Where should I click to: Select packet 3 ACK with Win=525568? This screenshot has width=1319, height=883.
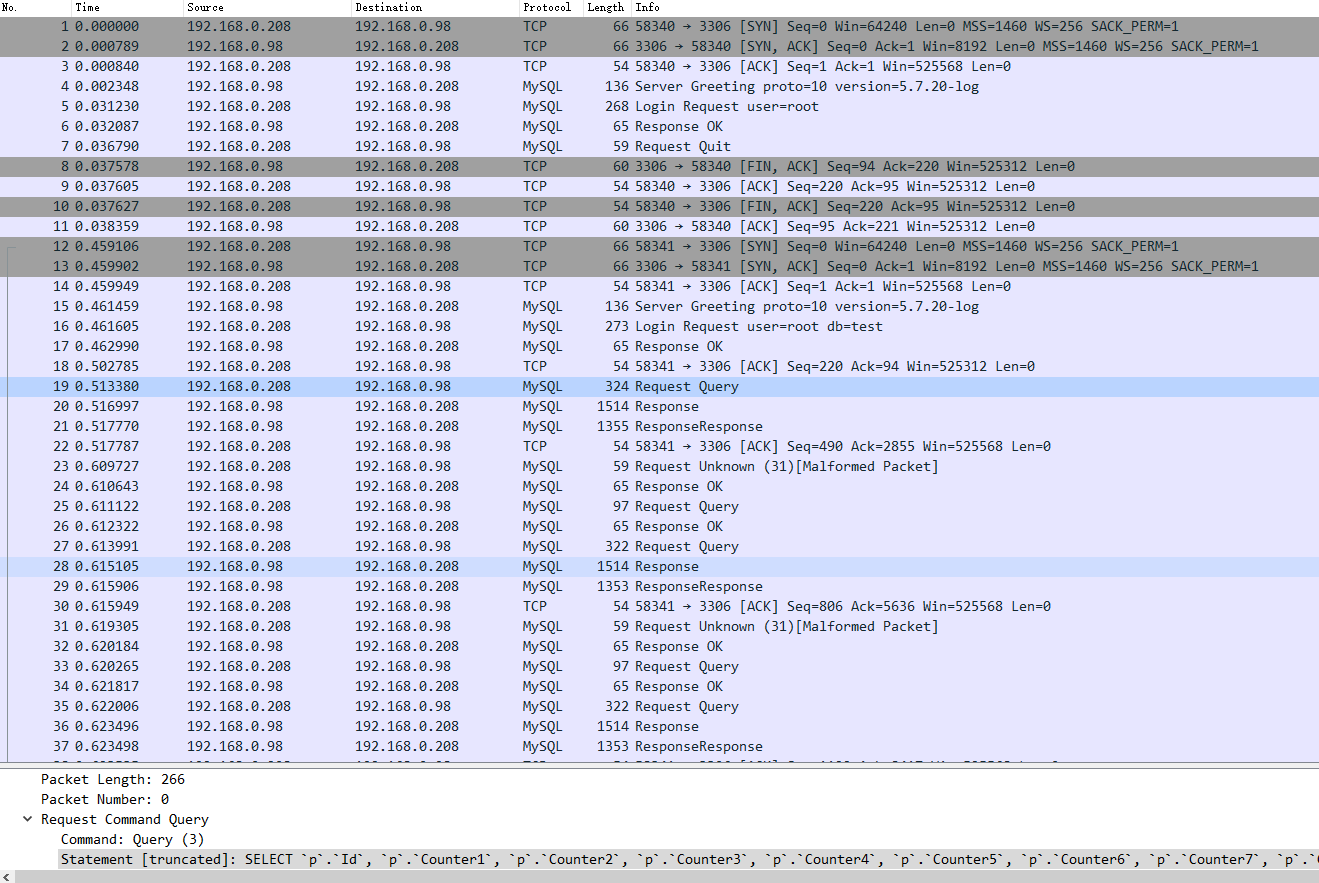pyautogui.click(x=659, y=66)
